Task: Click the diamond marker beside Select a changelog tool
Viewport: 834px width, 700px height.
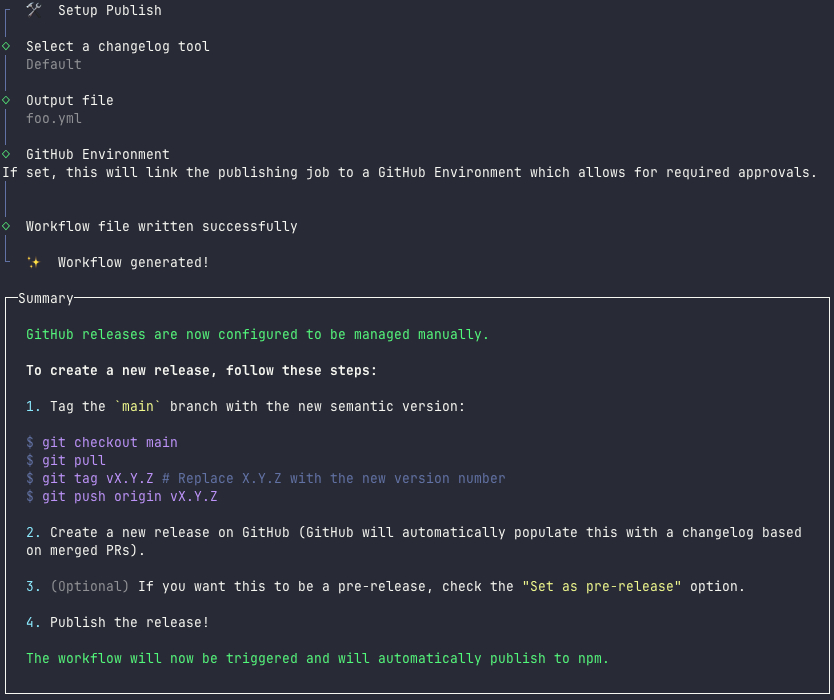Action: point(6,46)
